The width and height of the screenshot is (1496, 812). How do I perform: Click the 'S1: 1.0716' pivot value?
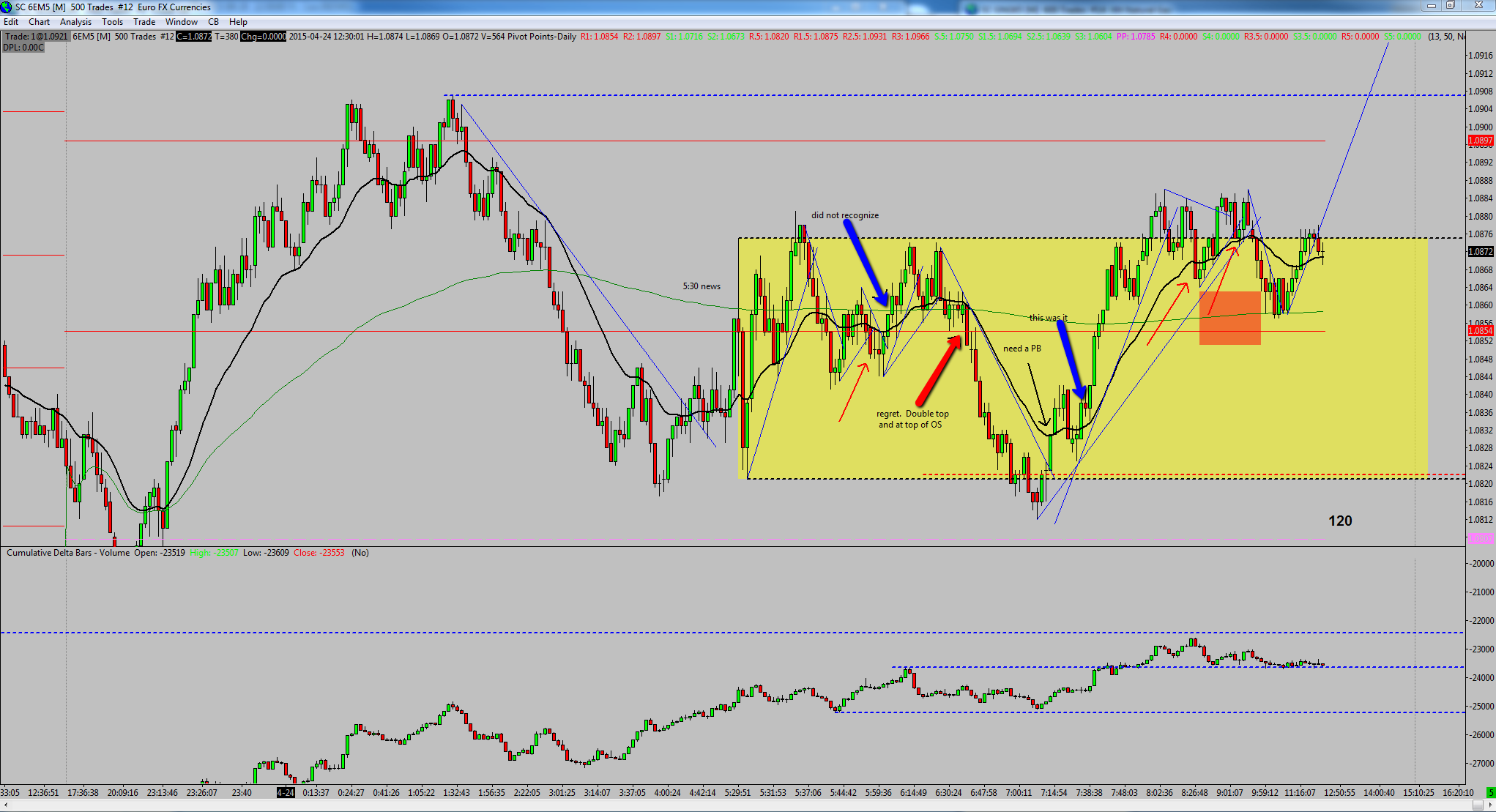pos(684,37)
